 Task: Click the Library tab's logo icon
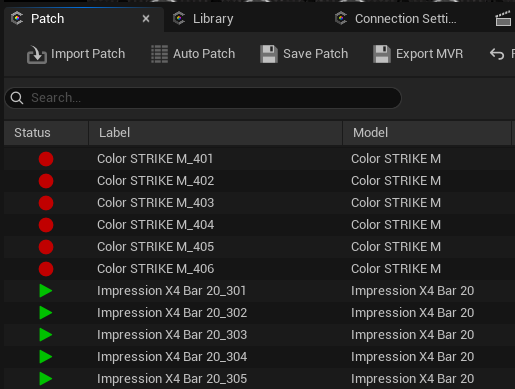coord(179,18)
